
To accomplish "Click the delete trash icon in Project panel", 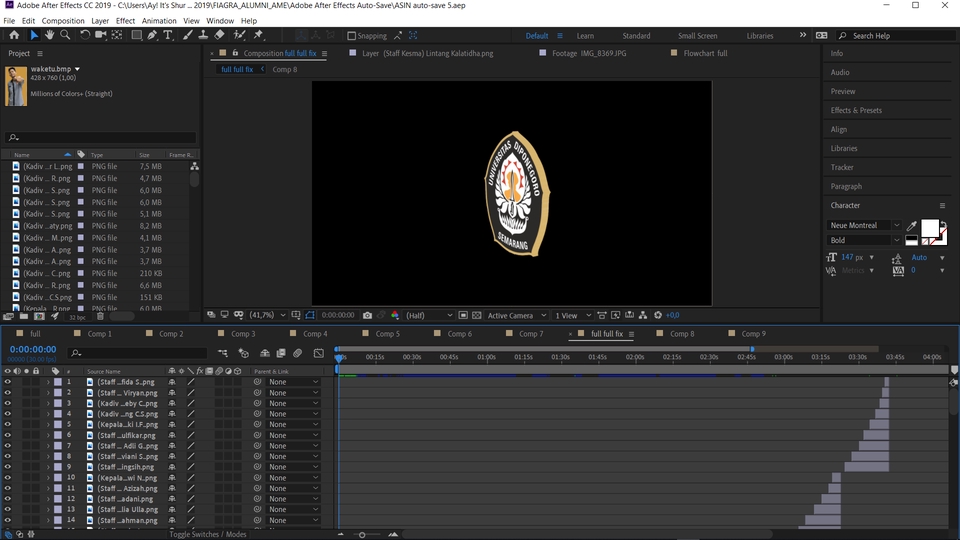I will pos(100,317).
